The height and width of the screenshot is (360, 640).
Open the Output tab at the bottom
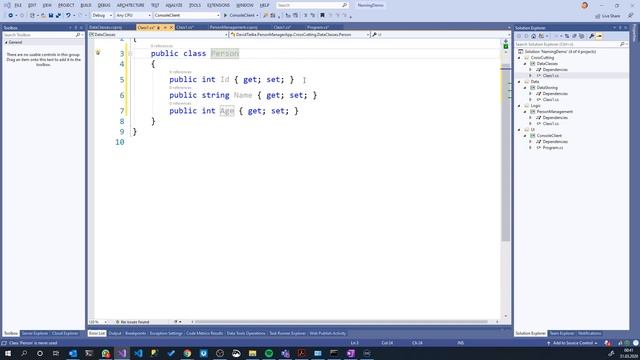click(x=115, y=333)
